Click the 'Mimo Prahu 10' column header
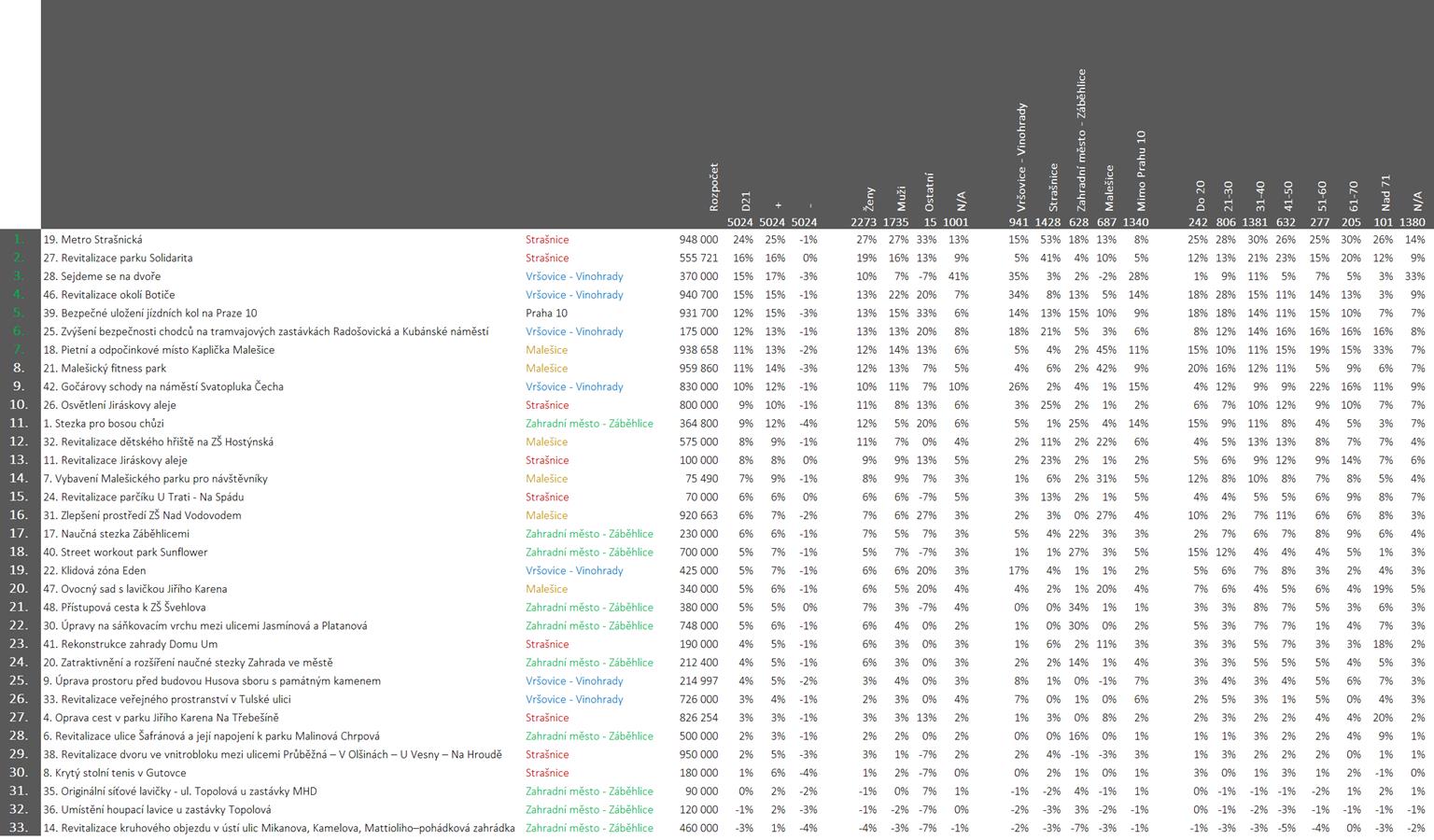1434x840 pixels. 1140,170
